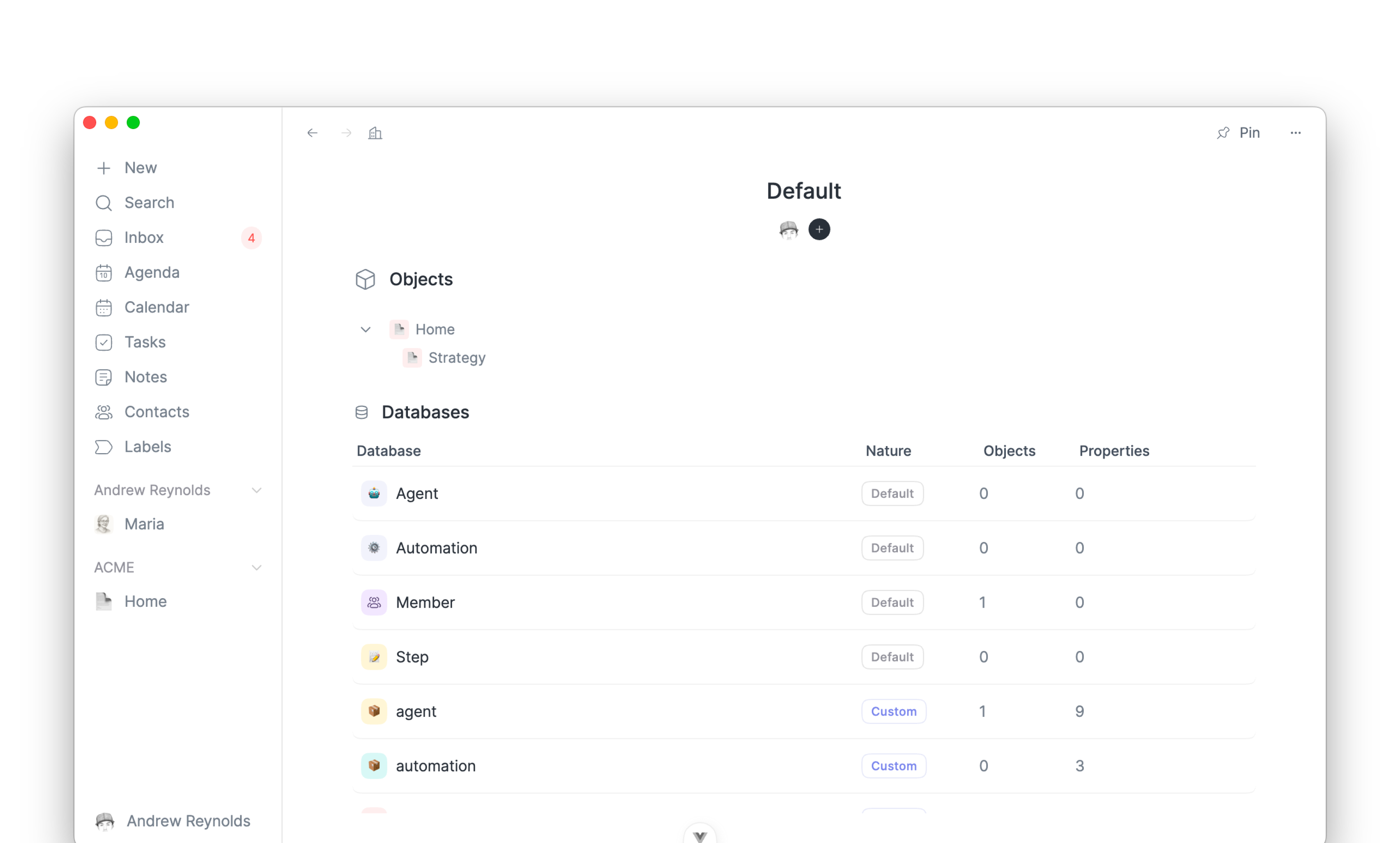Open the Home object in the tree
This screenshot has width=1400, height=843.
[435, 329]
